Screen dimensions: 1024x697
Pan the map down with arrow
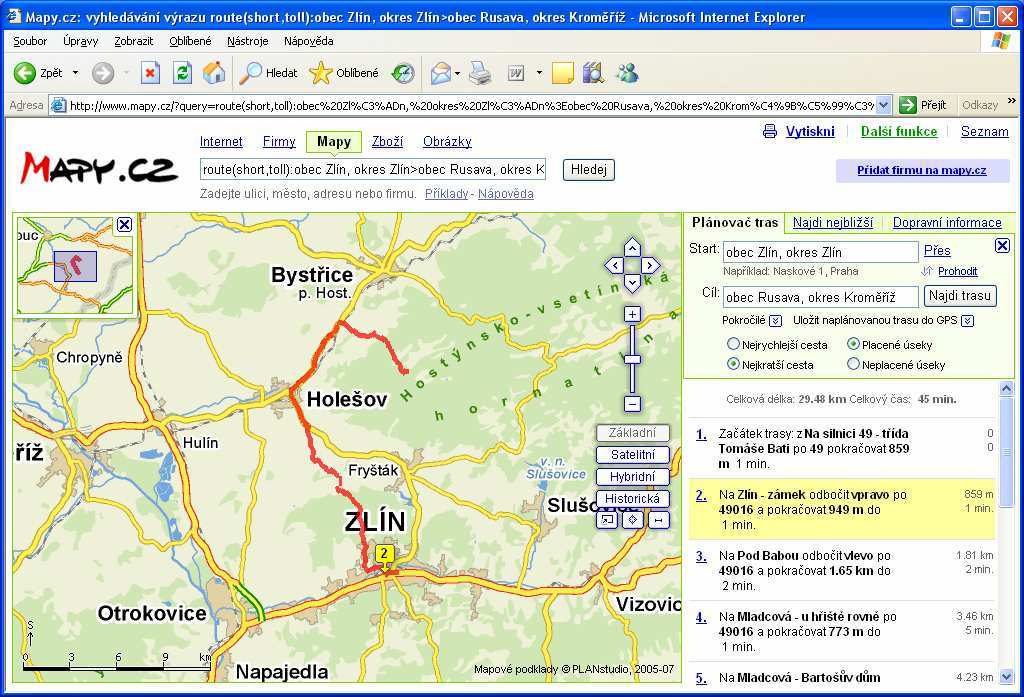[632, 282]
